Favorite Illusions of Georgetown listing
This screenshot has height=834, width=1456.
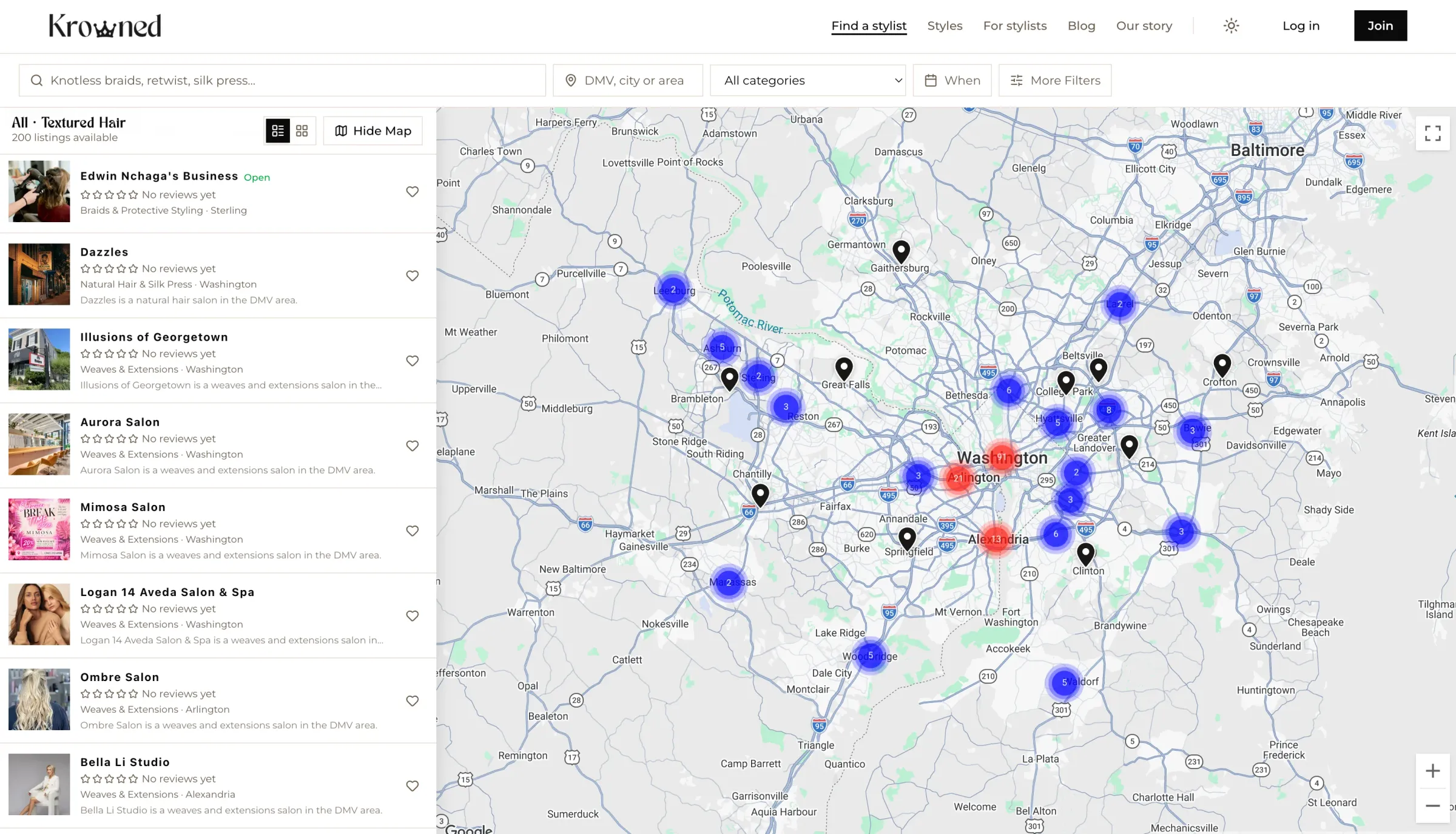point(413,361)
